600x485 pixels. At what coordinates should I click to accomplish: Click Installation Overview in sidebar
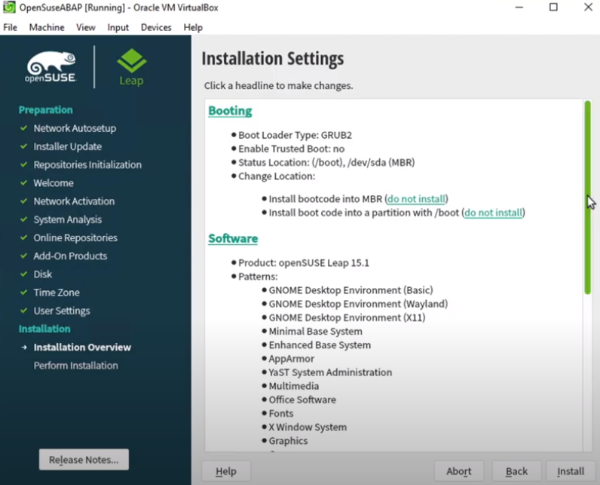pos(82,348)
